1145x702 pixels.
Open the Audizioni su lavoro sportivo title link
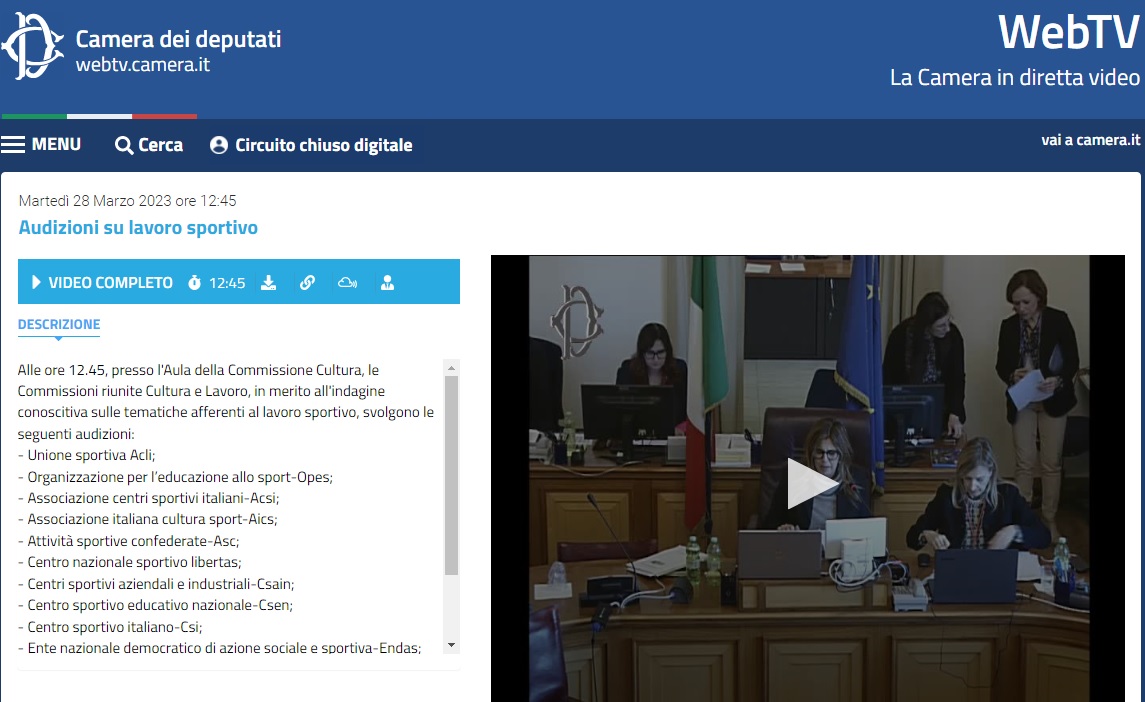[138, 228]
